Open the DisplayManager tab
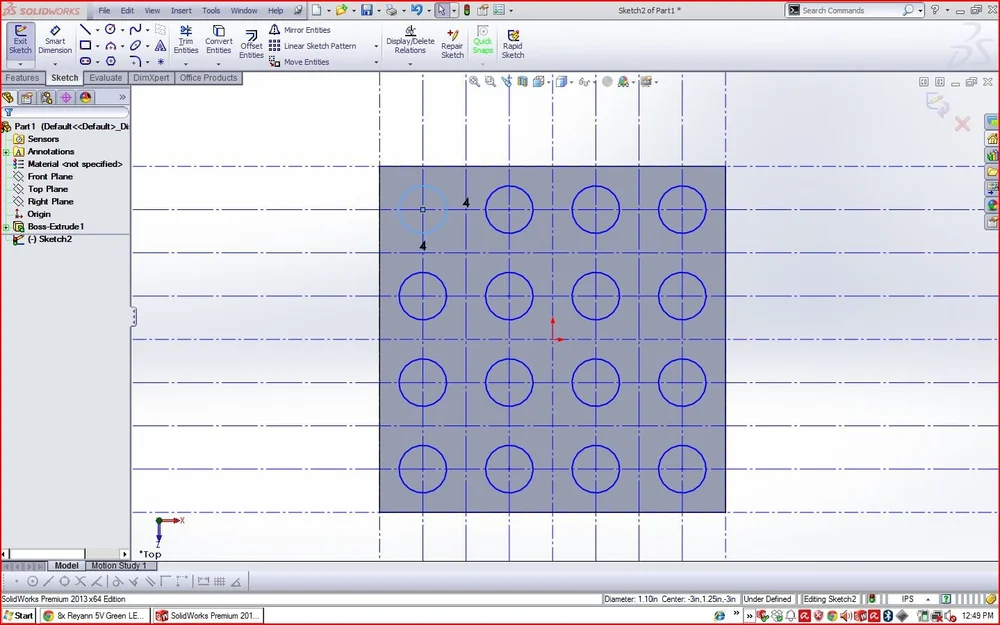 pos(85,98)
